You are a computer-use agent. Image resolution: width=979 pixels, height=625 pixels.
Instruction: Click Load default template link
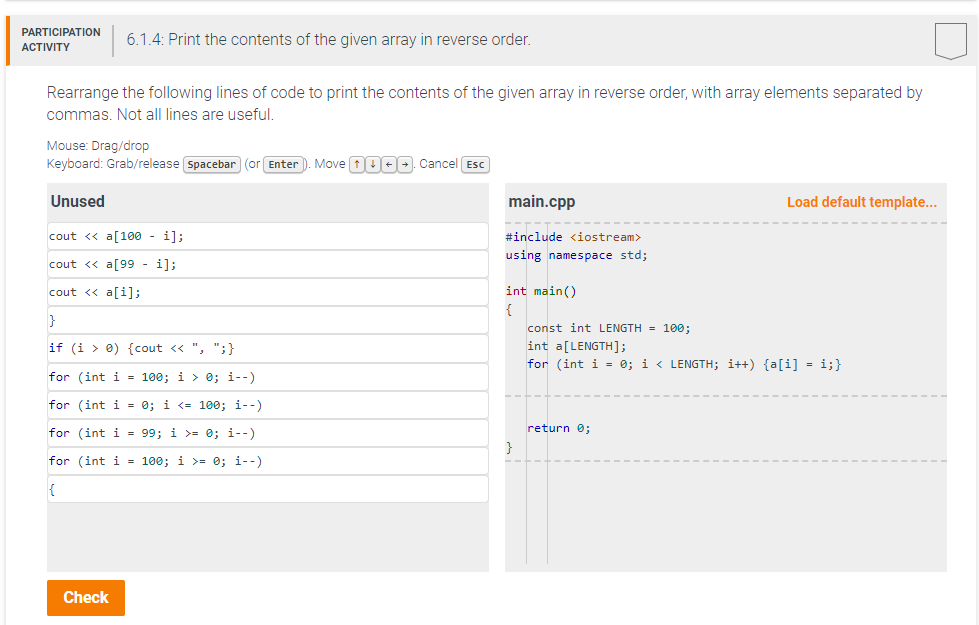coord(862,202)
